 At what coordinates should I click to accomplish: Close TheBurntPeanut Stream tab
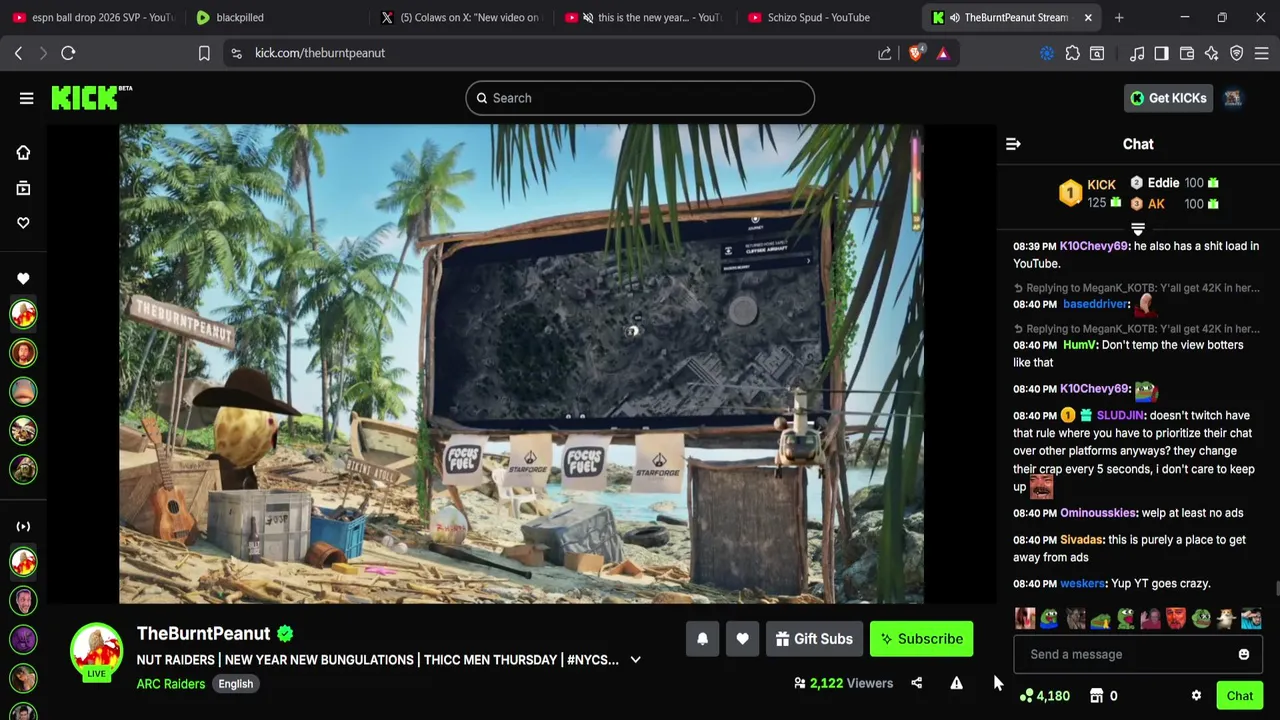click(x=1088, y=17)
